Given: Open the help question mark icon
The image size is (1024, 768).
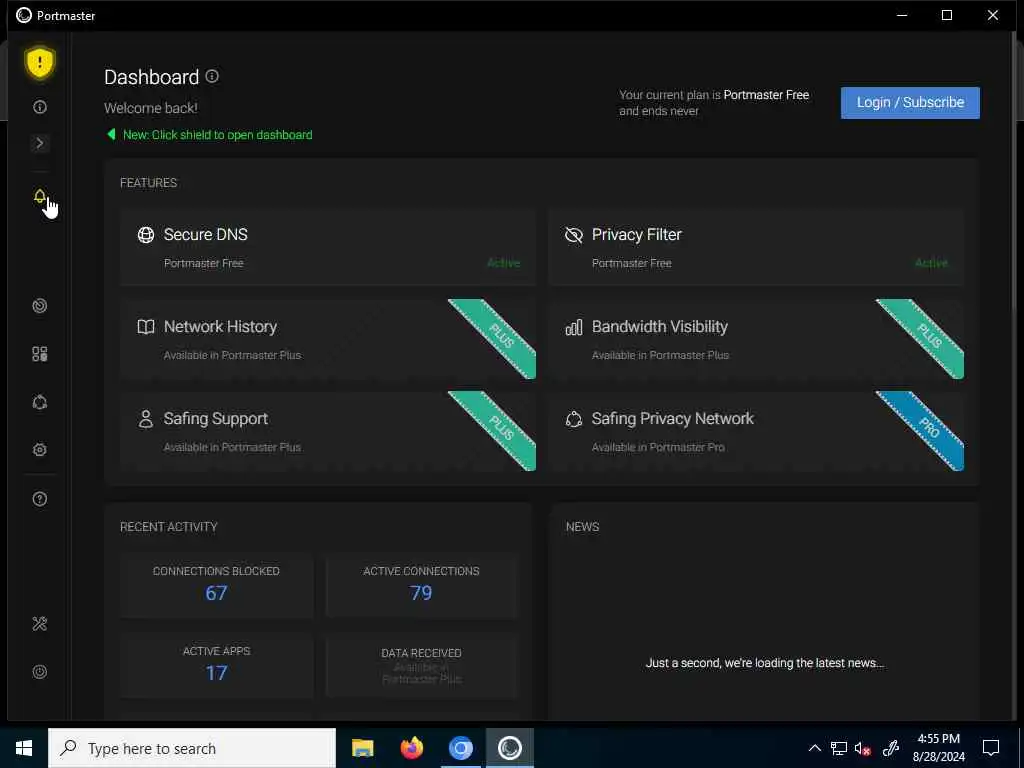Looking at the screenshot, I should pos(40,499).
